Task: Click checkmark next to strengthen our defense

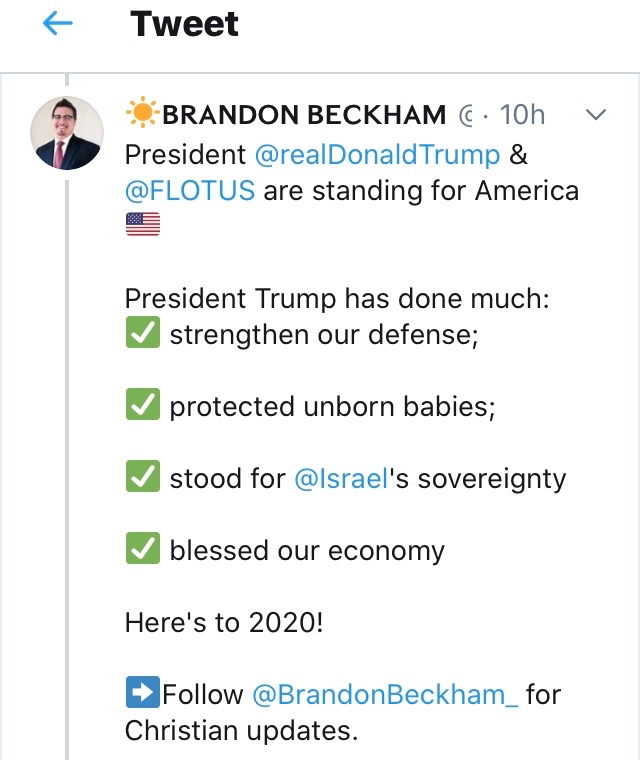Action: (143, 333)
